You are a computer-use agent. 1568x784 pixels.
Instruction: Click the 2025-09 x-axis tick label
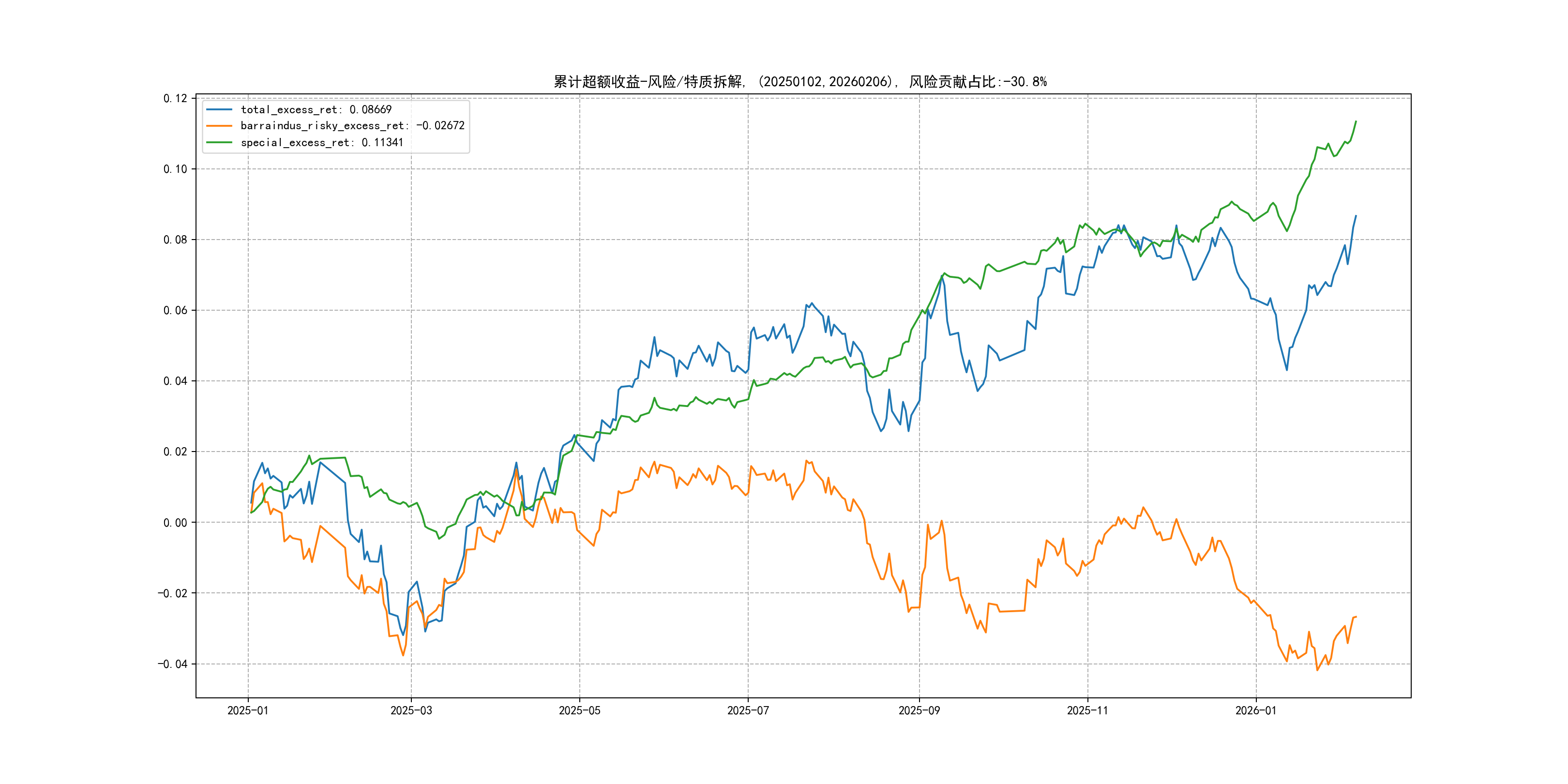point(919,710)
